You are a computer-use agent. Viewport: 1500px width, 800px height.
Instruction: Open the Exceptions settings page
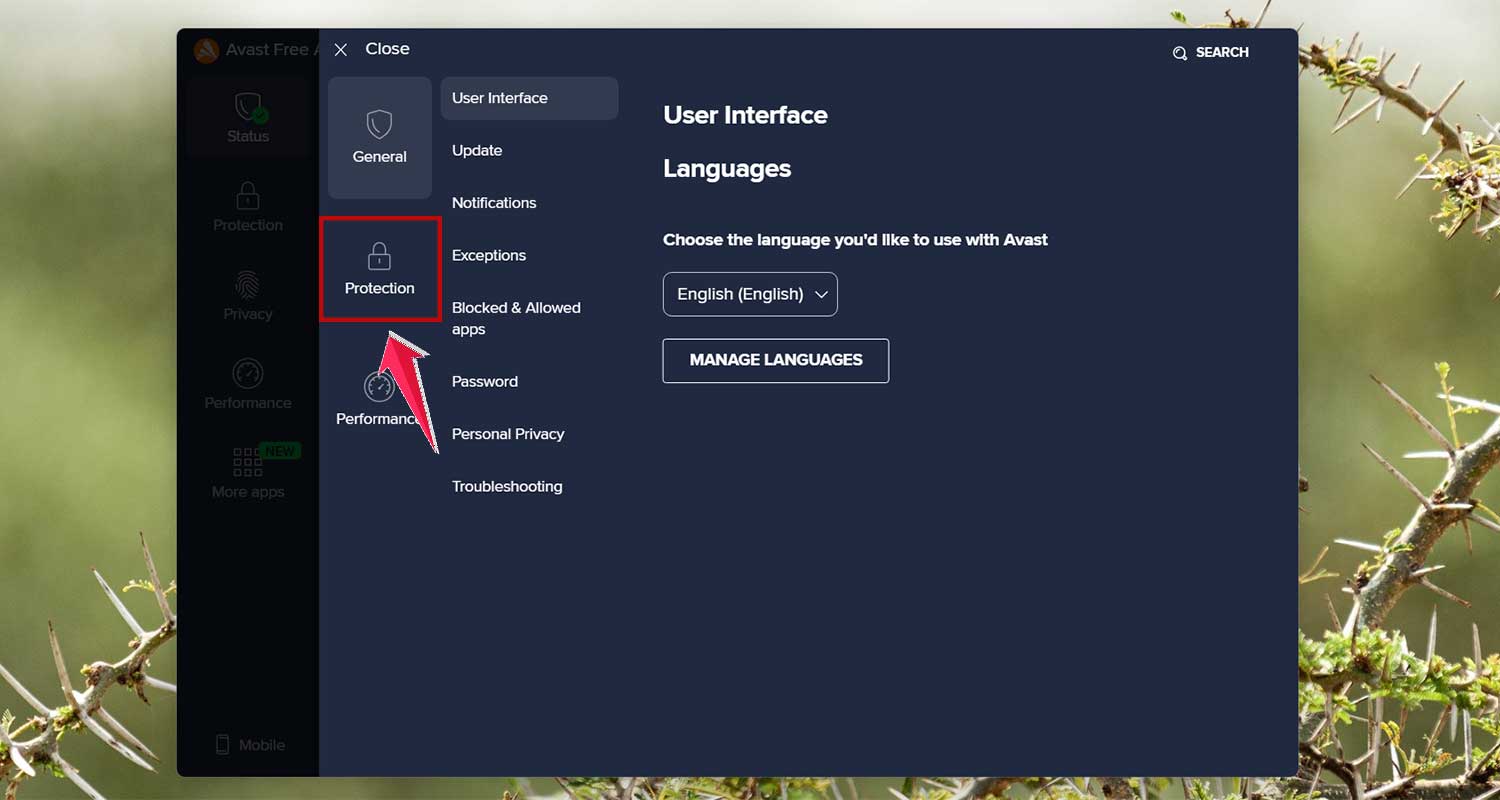(489, 255)
